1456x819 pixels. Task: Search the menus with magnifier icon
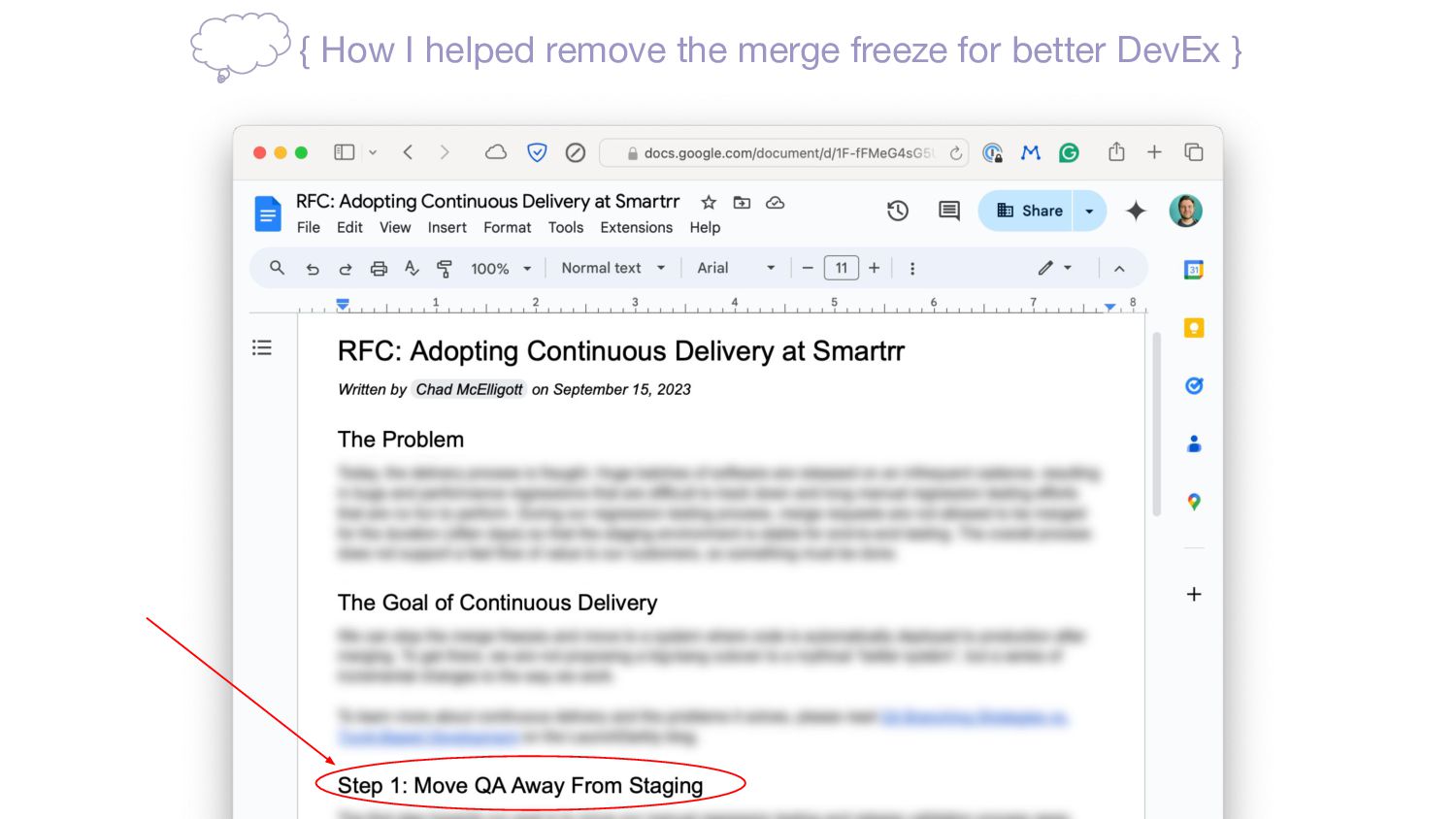pyautogui.click(x=277, y=268)
